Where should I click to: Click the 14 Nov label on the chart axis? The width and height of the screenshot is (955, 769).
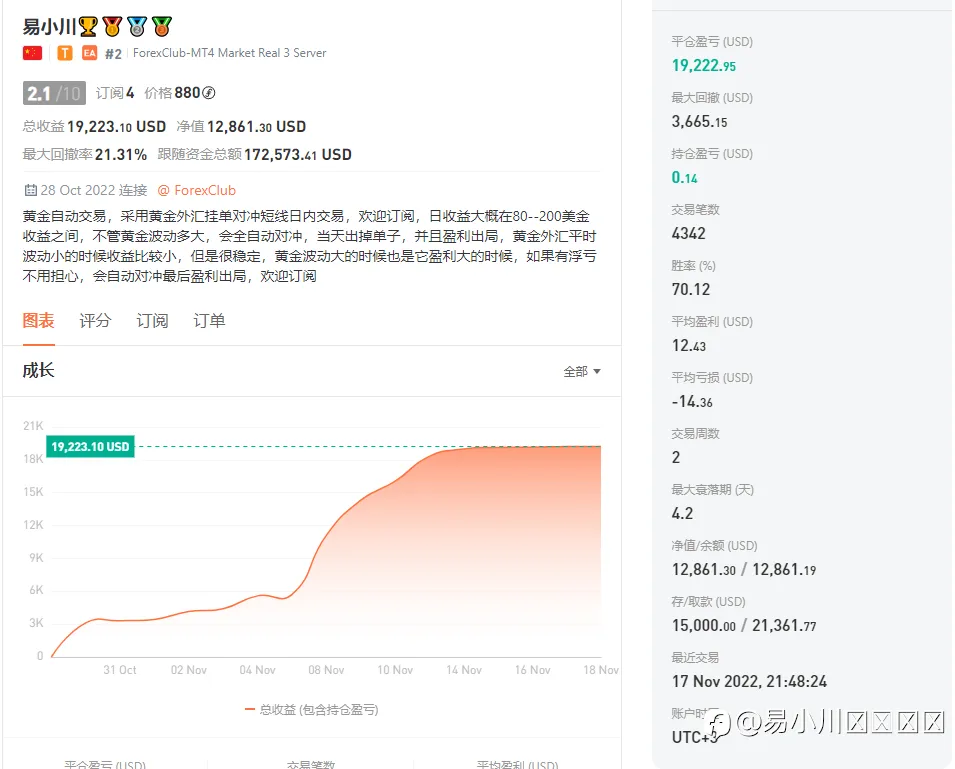[463, 670]
